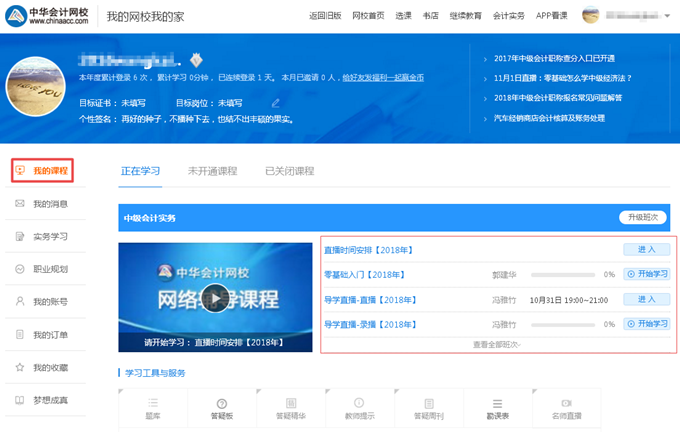
Task: Open 返回旧版 in top navigation
Action: (325, 16)
